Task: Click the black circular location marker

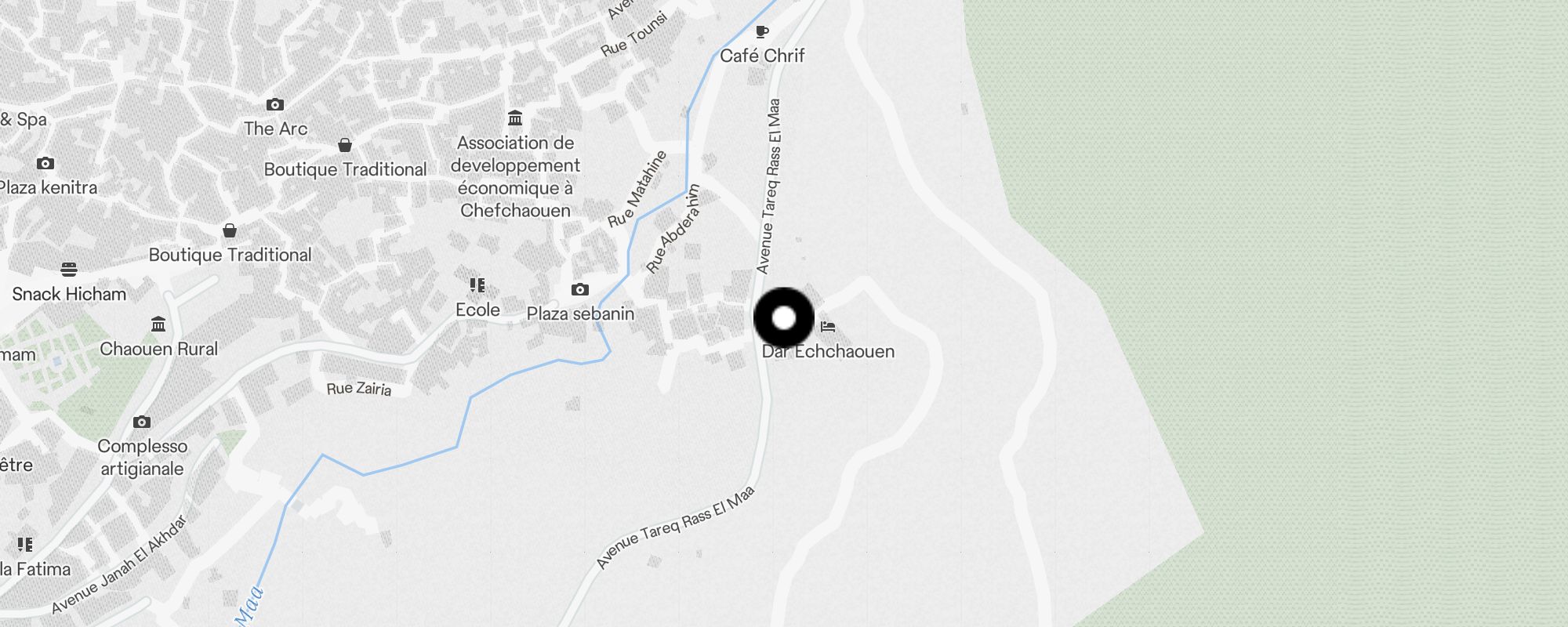Action: tap(784, 318)
